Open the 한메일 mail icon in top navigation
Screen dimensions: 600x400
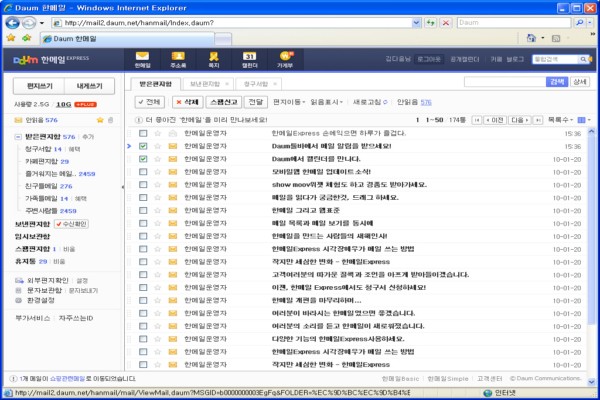(x=142, y=59)
